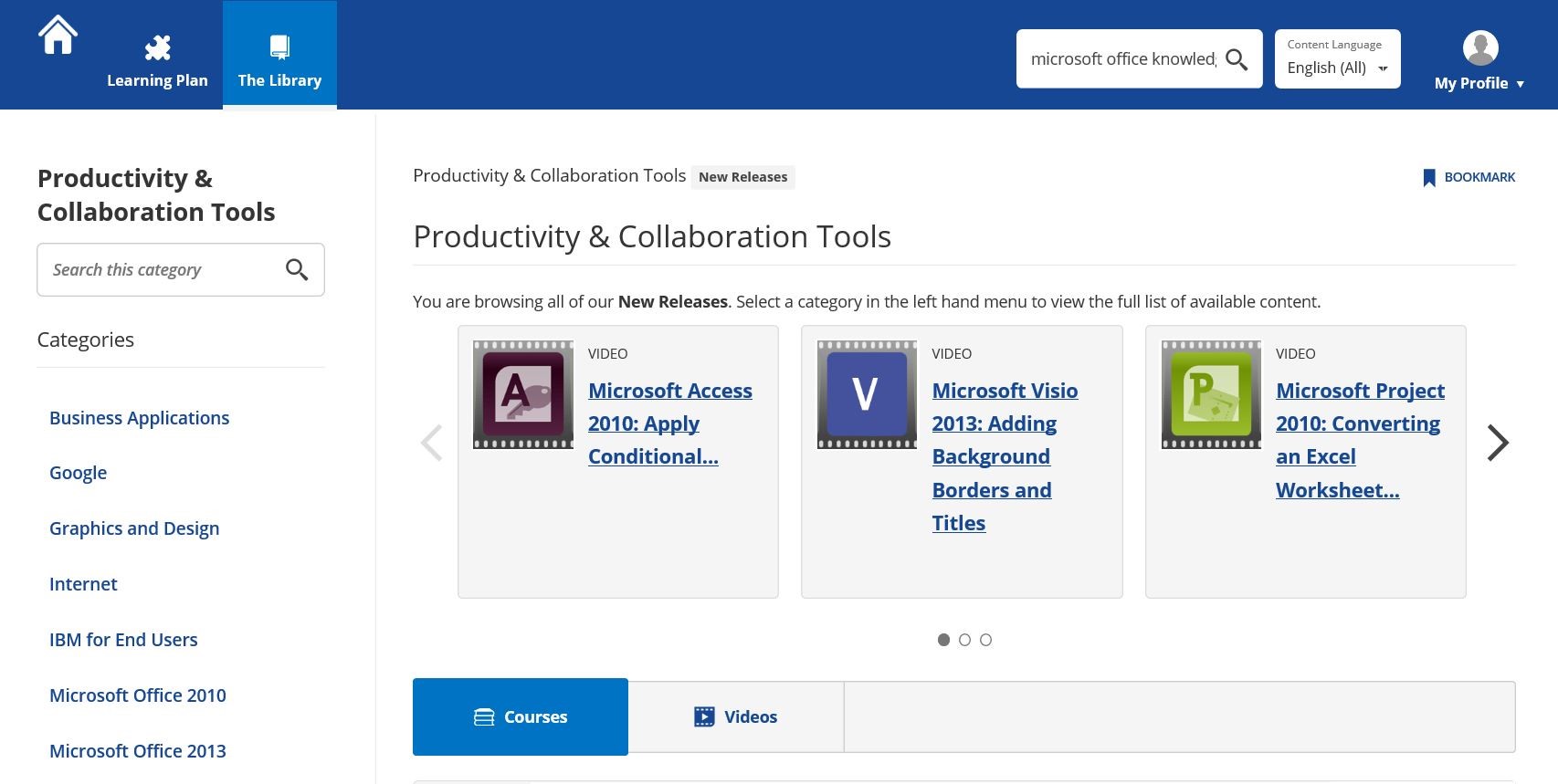Viewport: 1558px width, 784px height.
Task: Open Microsoft Office 2010 category
Action: [138, 695]
